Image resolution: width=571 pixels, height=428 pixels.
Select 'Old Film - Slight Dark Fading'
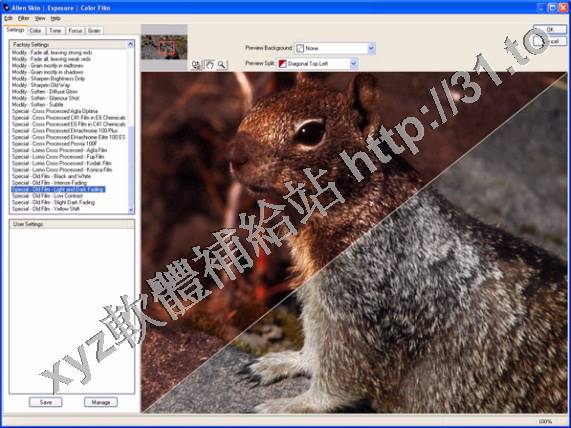53,202
